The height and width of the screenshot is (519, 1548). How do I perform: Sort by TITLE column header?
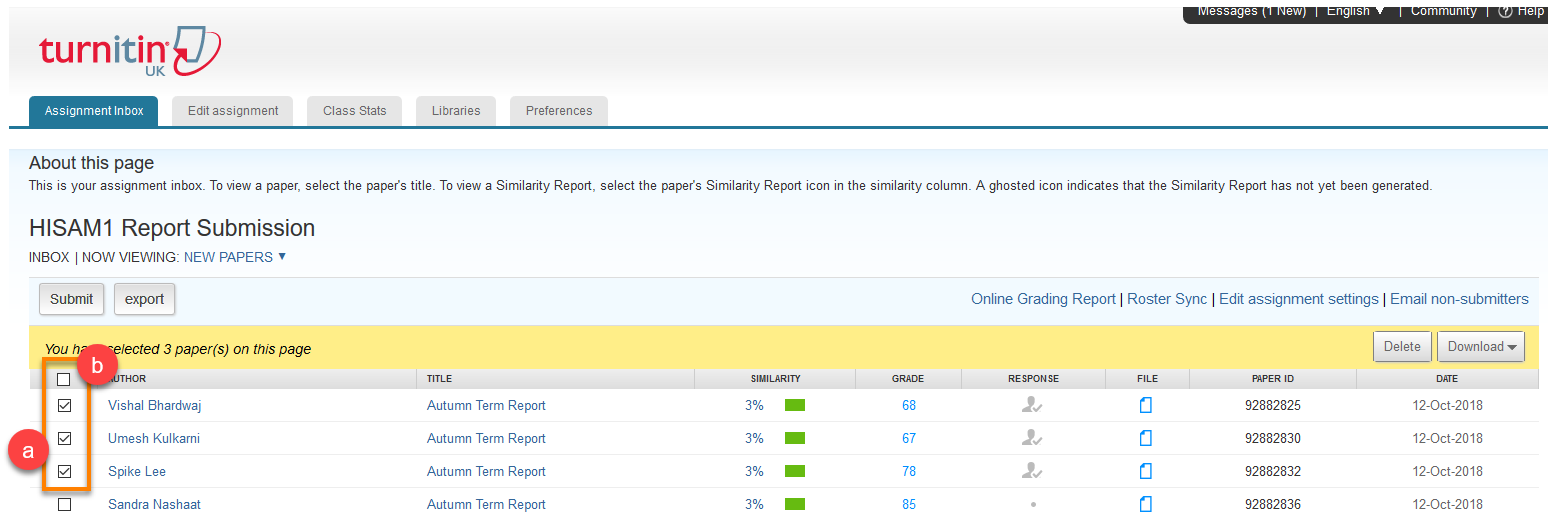tap(439, 379)
